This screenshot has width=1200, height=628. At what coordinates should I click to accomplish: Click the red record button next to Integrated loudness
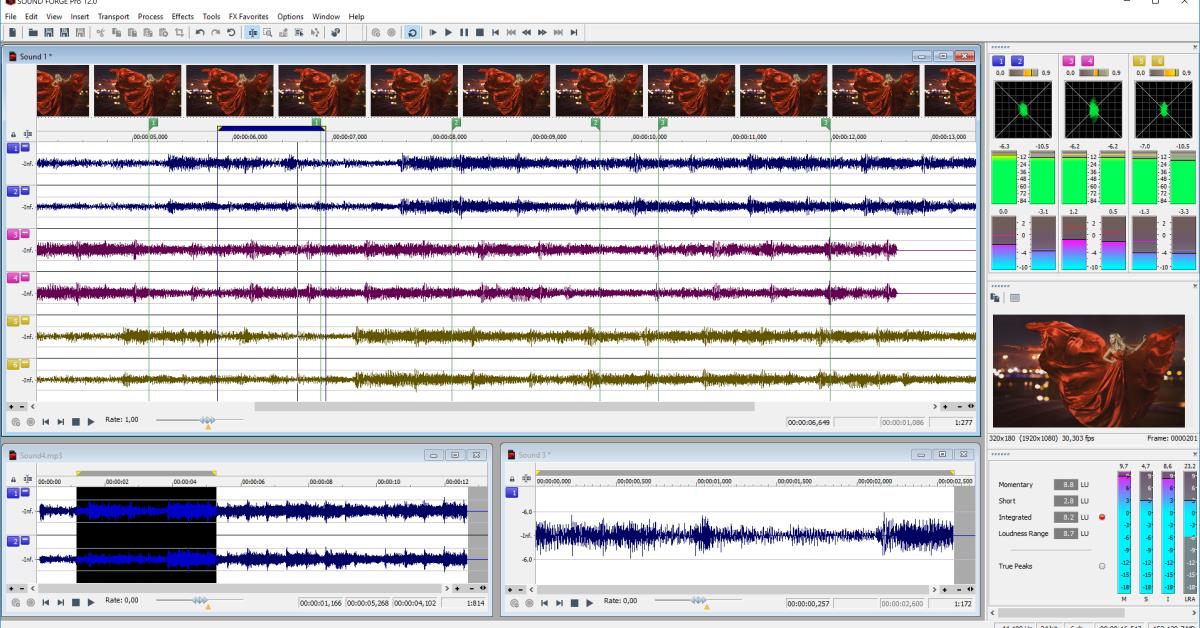1102,517
